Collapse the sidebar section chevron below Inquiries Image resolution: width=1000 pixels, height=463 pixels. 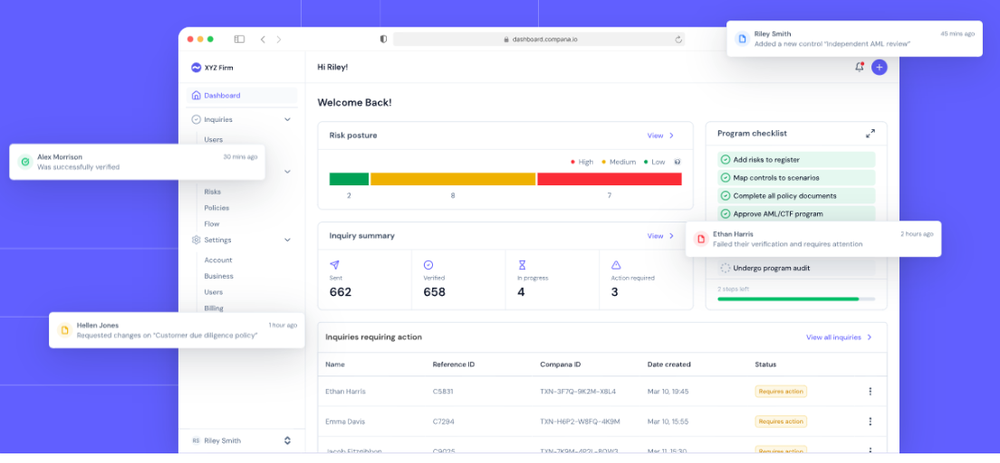[288, 172]
